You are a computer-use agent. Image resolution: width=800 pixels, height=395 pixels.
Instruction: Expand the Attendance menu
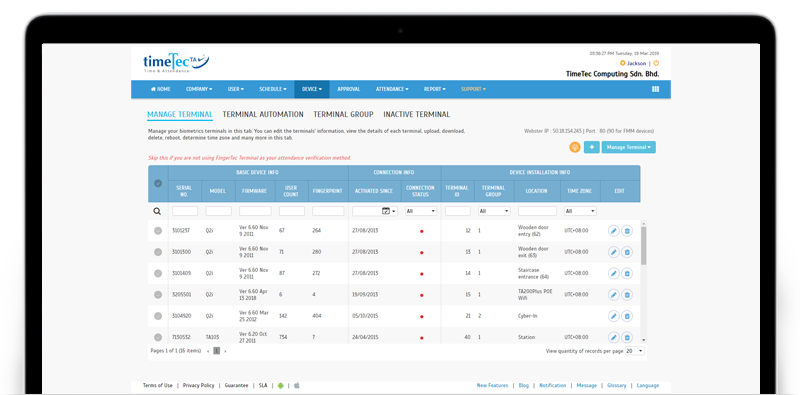point(392,89)
